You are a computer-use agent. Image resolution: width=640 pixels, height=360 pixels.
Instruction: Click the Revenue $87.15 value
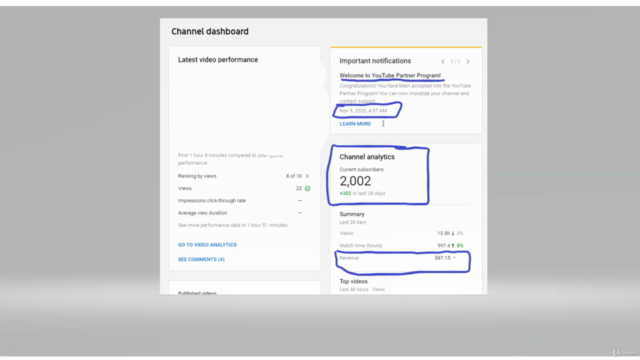442,258
